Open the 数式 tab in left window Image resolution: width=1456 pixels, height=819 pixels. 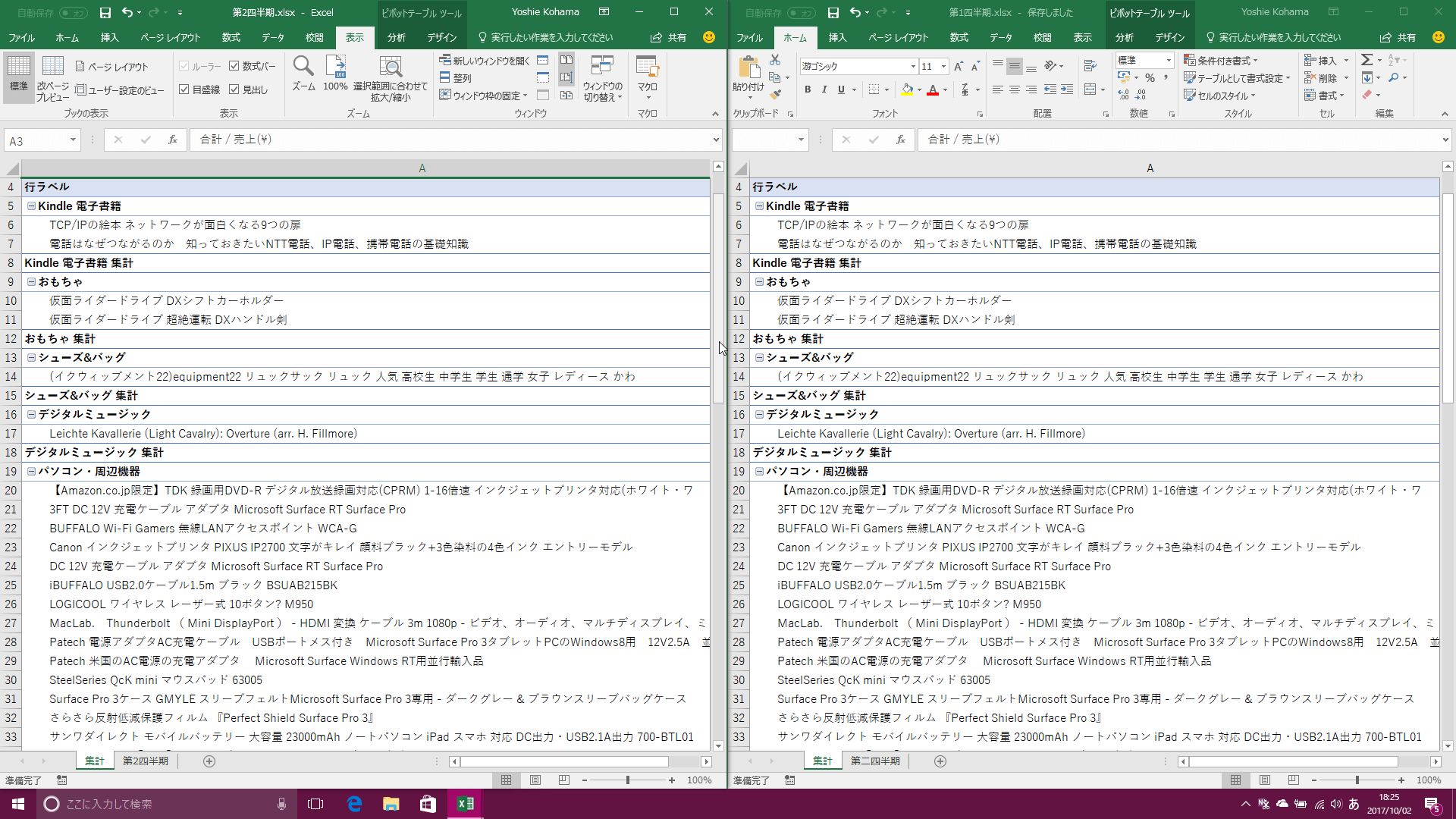[x=231, y=37]
